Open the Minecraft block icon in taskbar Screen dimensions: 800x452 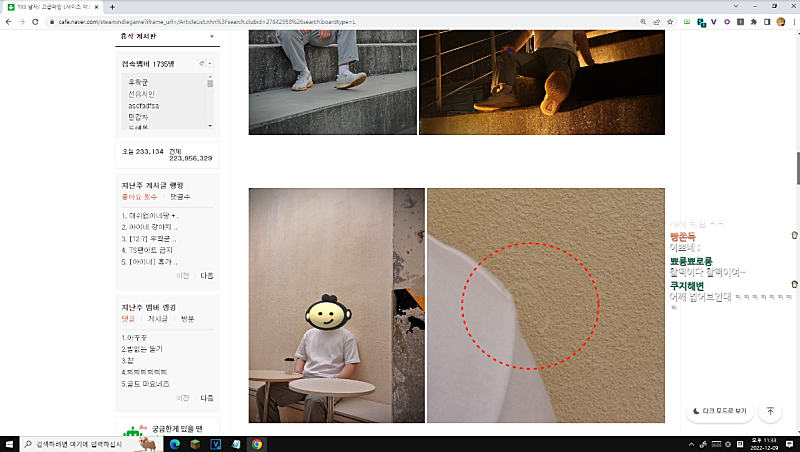[x=195, y=444]
